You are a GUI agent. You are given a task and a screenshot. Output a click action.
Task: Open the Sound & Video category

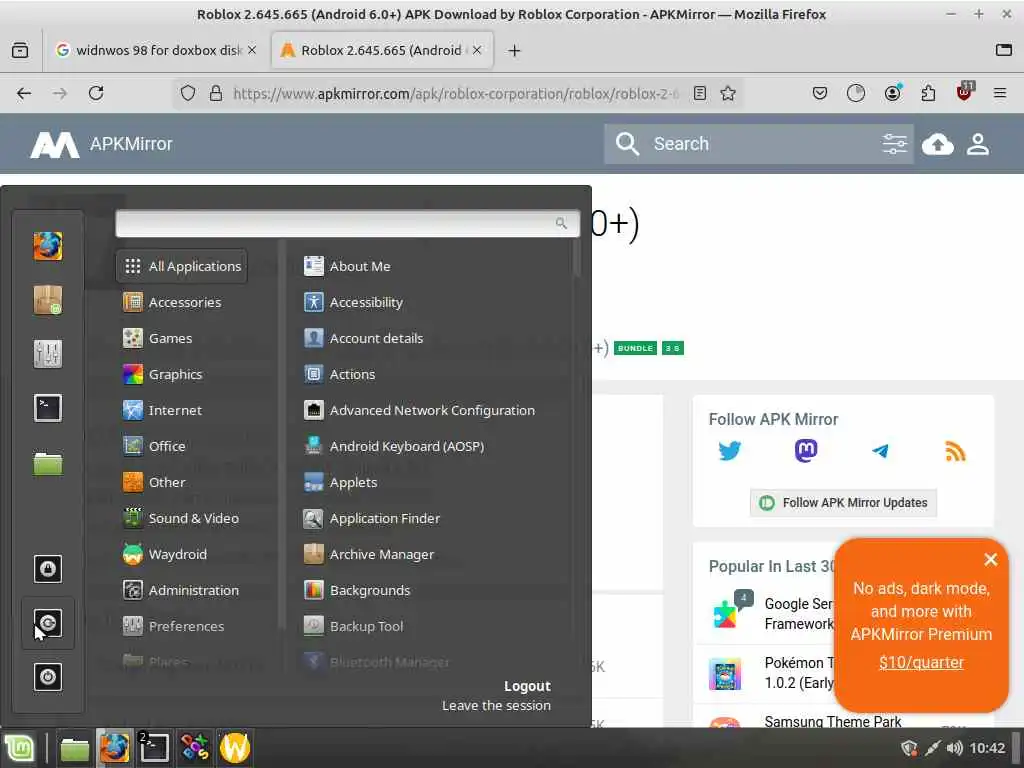point(182,518)
